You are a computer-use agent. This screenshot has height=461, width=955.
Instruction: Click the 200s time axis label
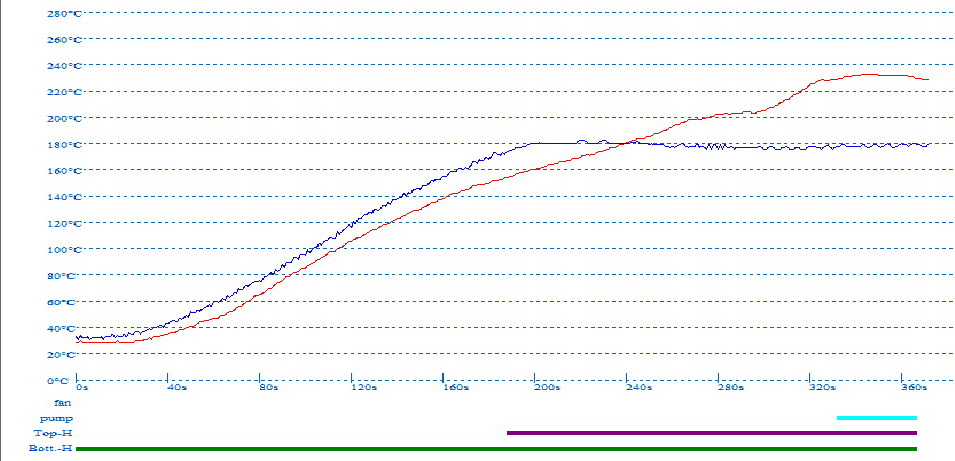546,387
